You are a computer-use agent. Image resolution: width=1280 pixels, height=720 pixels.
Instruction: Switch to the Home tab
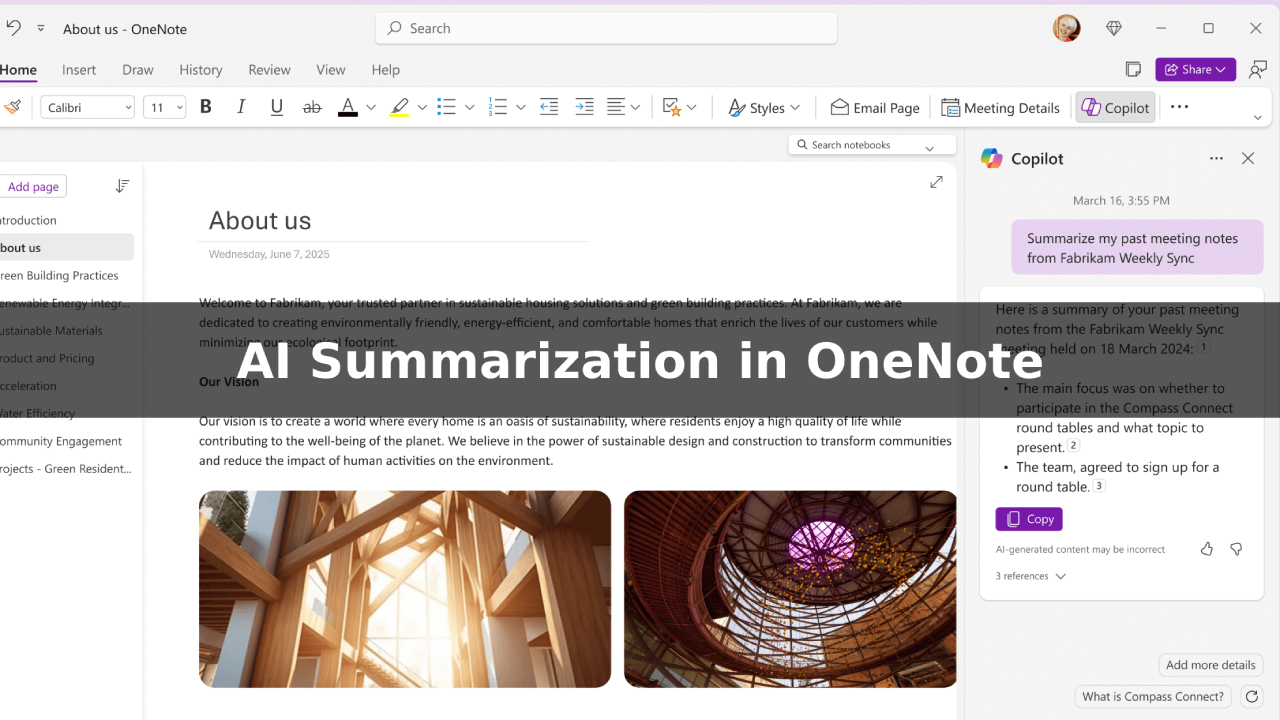pyautogui.click(x=18, y=70)
